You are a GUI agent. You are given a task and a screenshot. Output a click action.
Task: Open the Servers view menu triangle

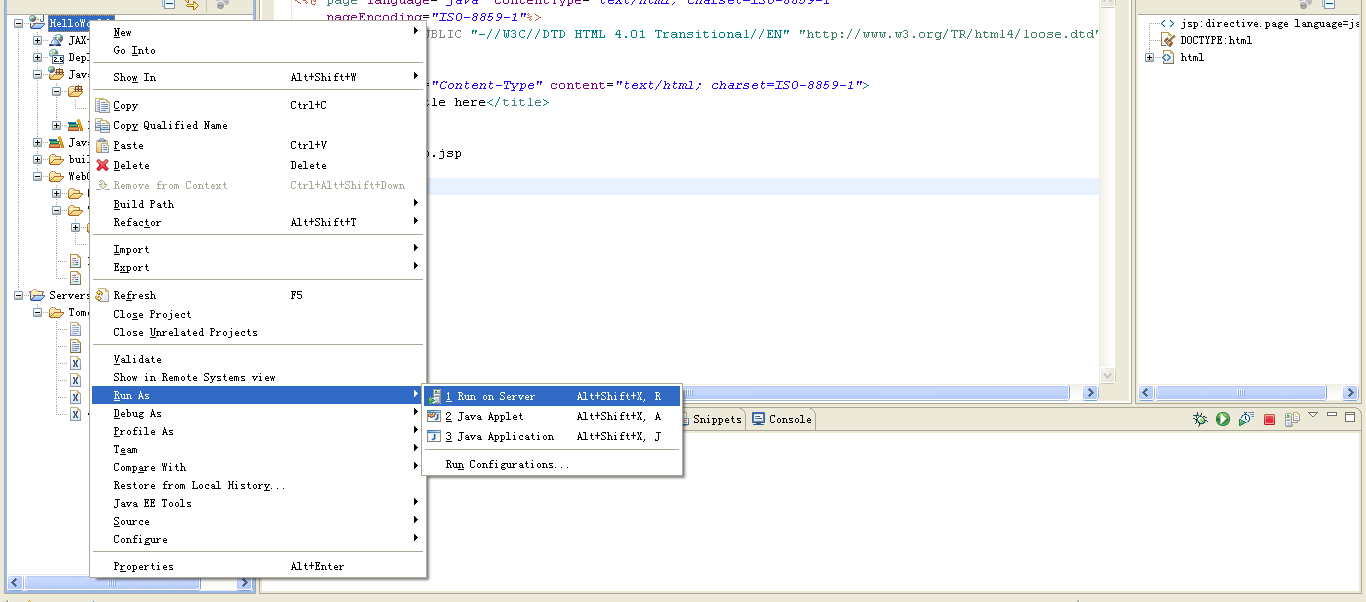click(1313, 415)
